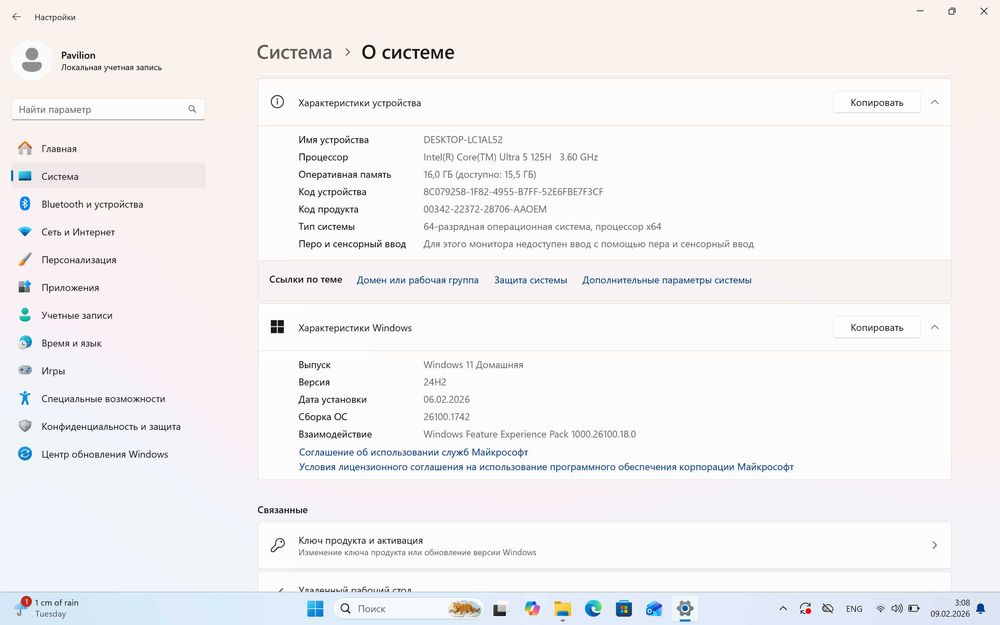Switch input language via ENG
Screen dimensions: 1000x625
854,608
